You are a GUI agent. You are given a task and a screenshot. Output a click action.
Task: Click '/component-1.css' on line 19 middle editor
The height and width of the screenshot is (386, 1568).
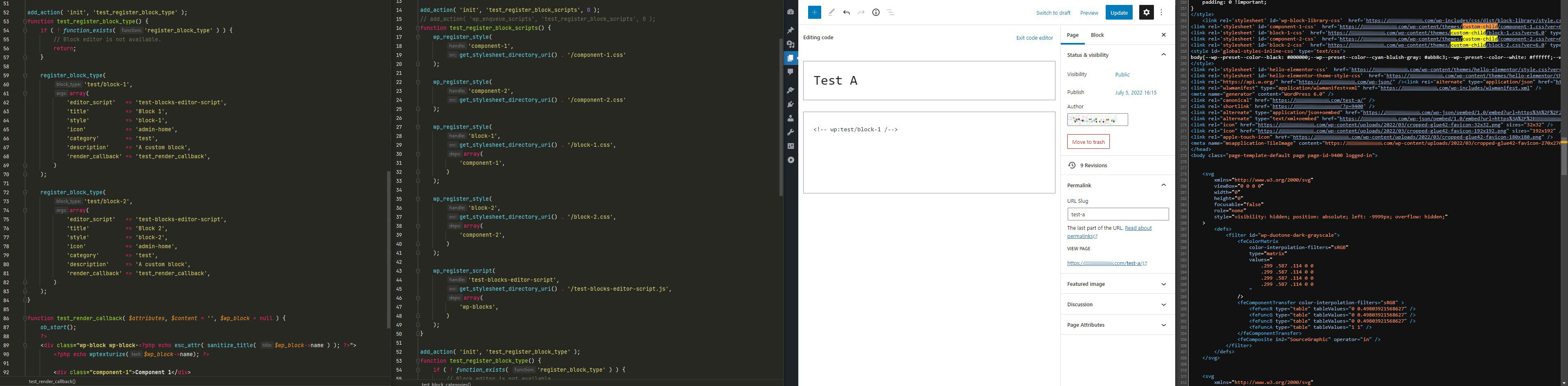596,55
